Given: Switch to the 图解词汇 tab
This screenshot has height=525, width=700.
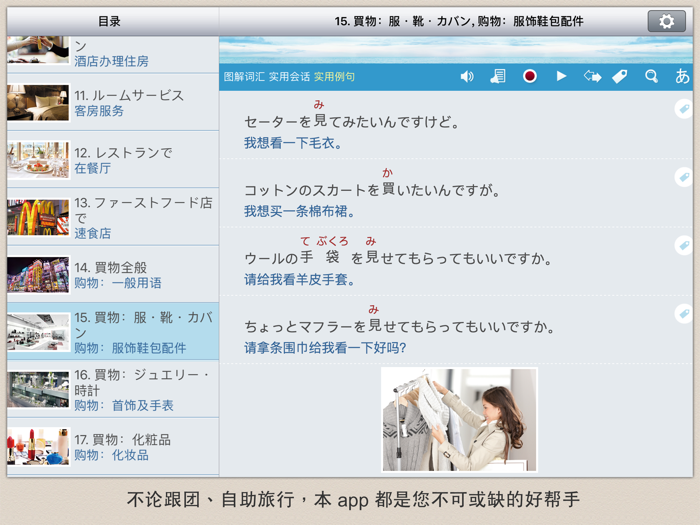Looking at the screenshot, I should (x=244, y=77).
